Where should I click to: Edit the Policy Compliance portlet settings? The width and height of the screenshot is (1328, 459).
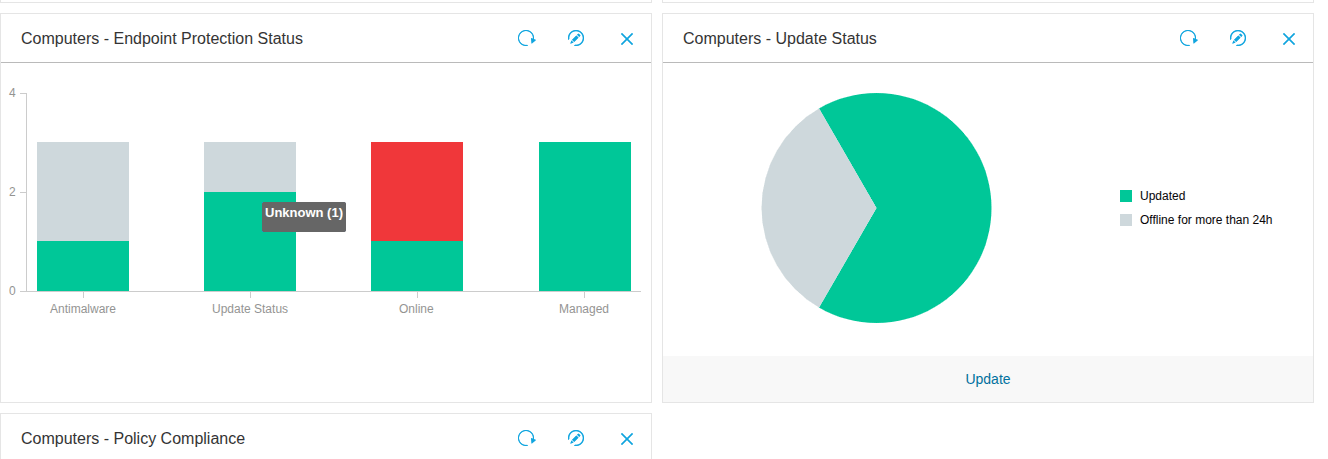click(x=576, y=439)
